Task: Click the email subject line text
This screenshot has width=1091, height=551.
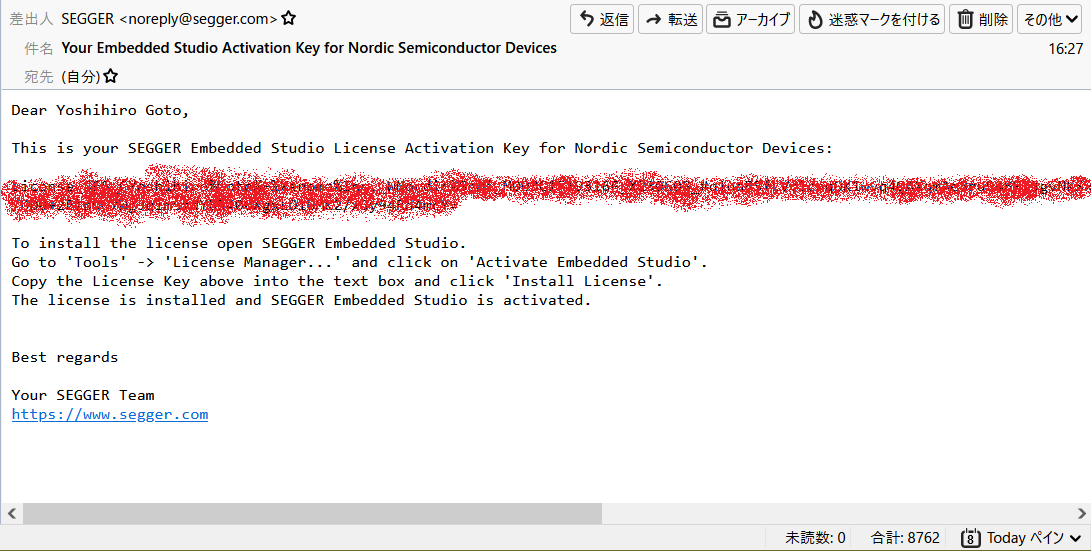Action: point(309,48)
